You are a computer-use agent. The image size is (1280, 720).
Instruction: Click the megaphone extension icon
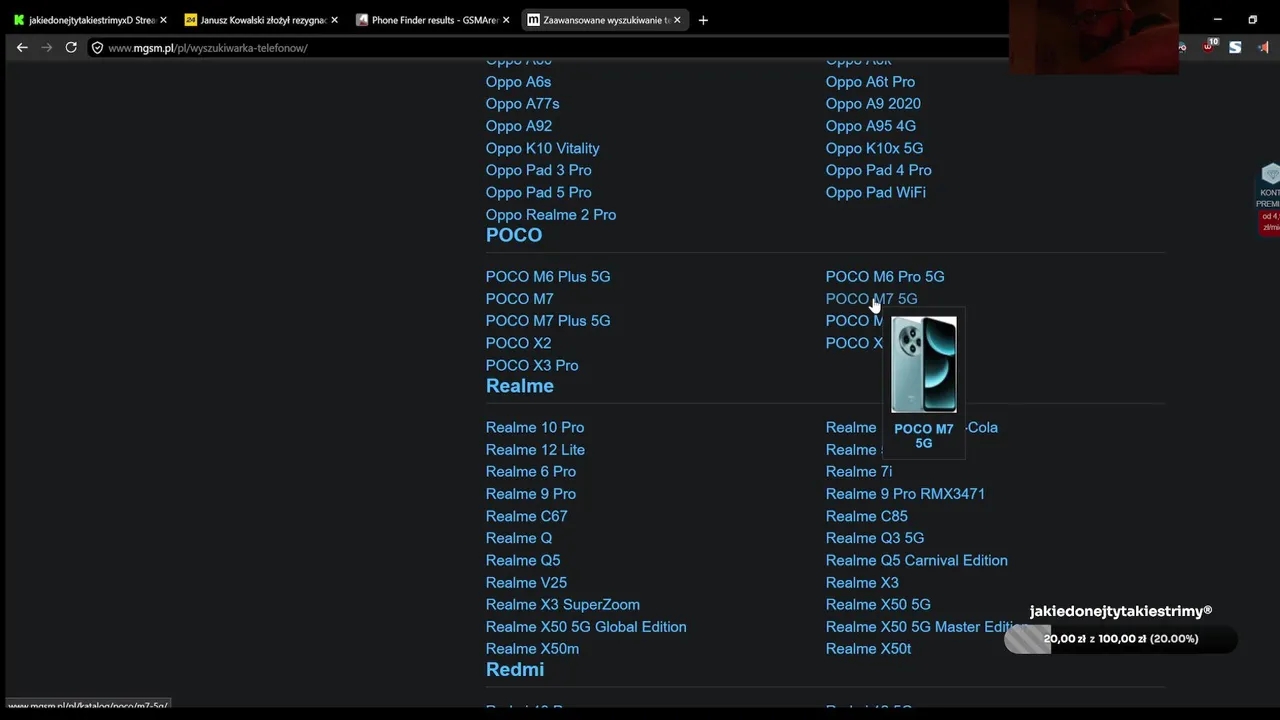1263,47
